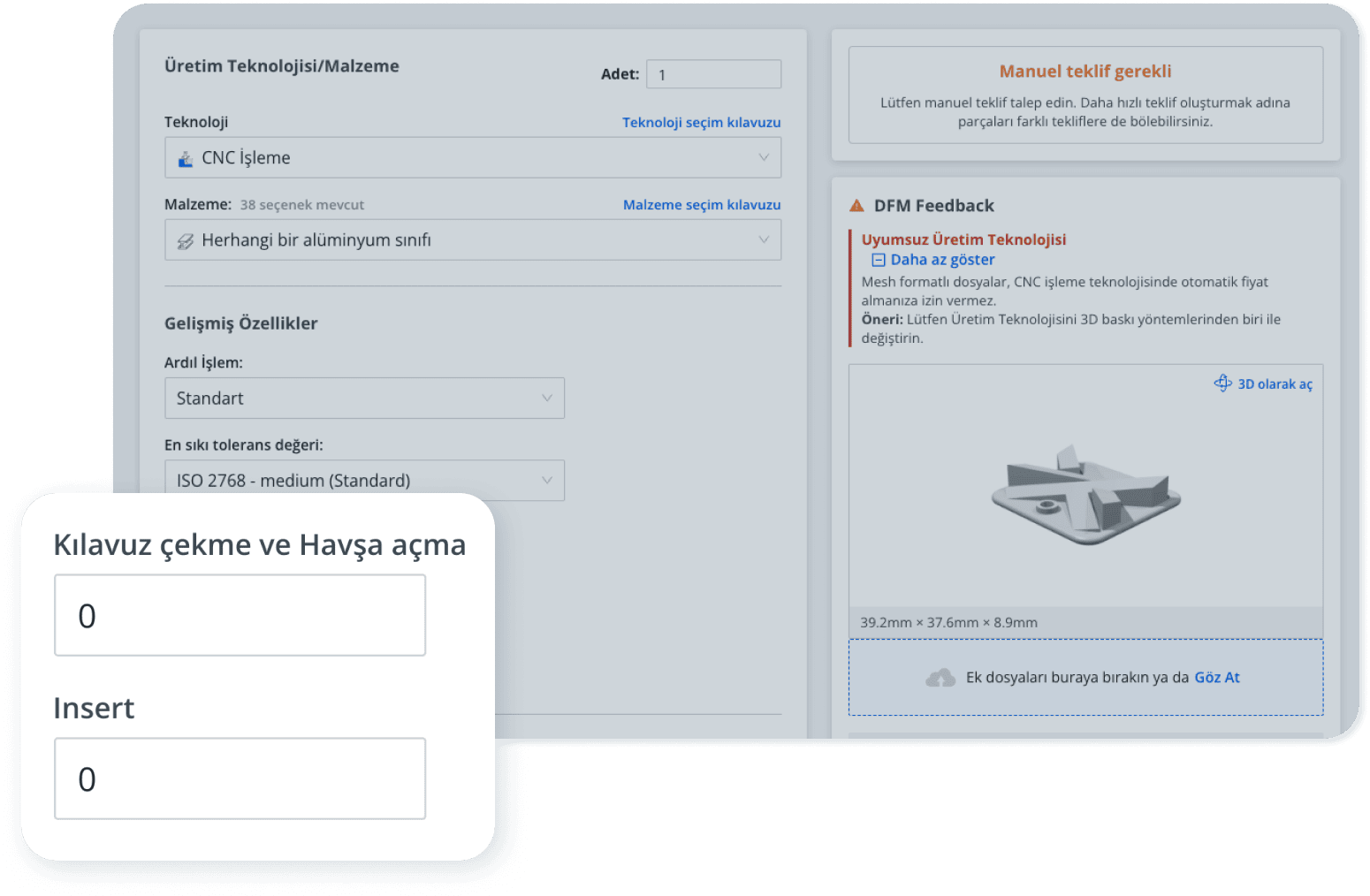Focus the Adet quantity field
Viewport: 1370px width, 896px height.
tap(713, 74)
